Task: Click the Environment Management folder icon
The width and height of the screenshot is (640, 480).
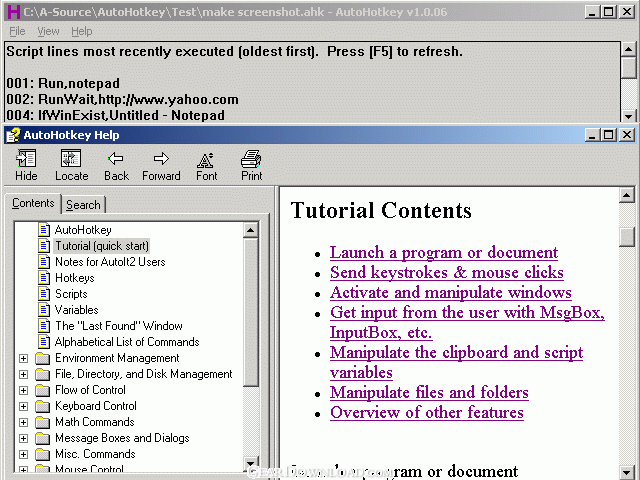Action: (42, 358)
